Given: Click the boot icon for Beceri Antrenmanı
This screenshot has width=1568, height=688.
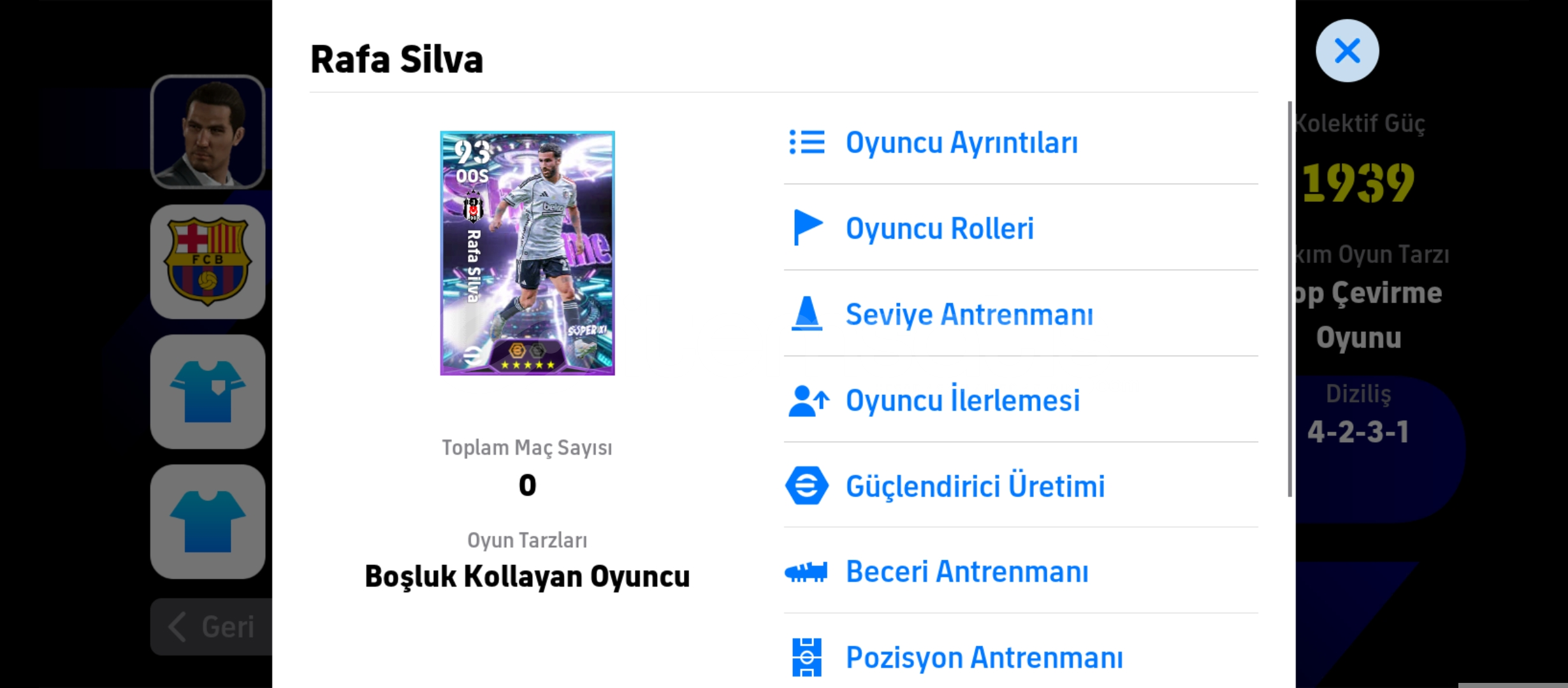Looking at the screenshot, I should click(x=806, y=571).
